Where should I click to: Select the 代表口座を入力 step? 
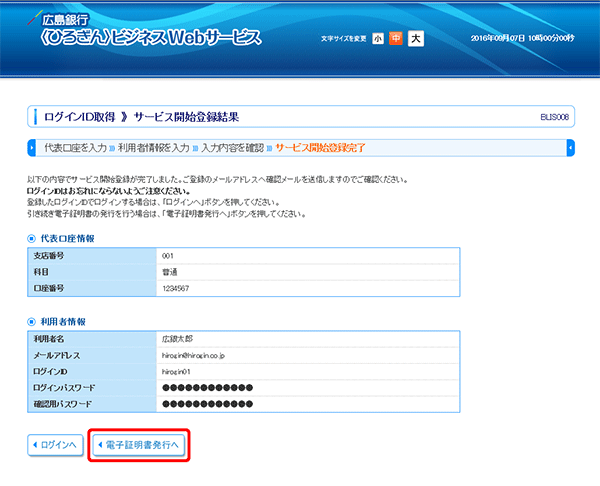click(x=75, y=148)
